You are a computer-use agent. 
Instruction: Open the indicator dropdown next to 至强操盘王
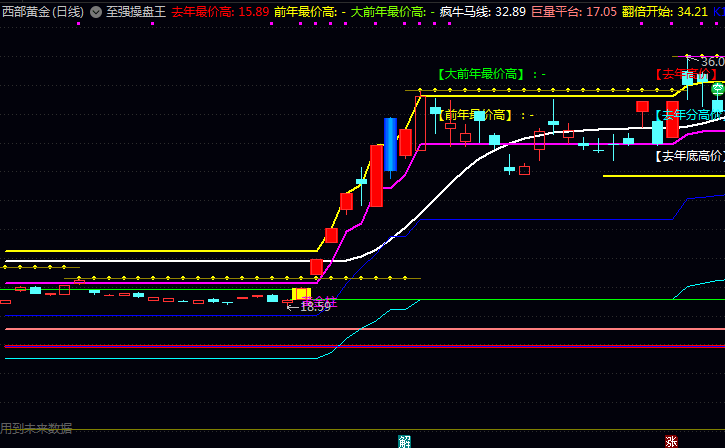point(96,12)
